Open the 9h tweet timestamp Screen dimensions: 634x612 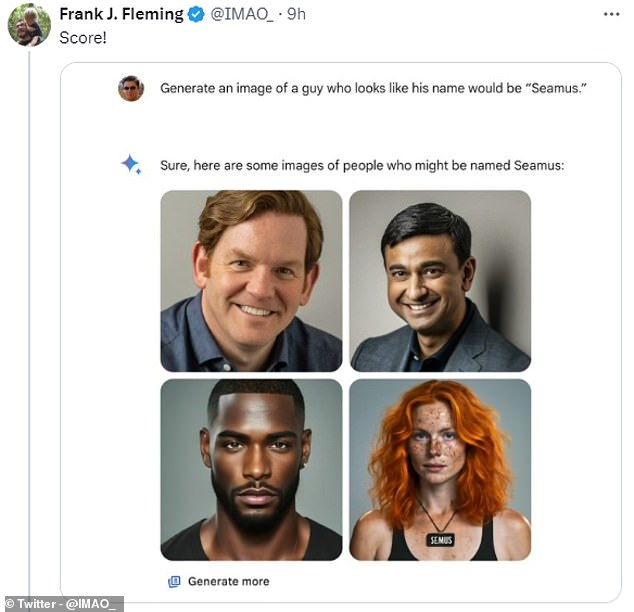296,15
